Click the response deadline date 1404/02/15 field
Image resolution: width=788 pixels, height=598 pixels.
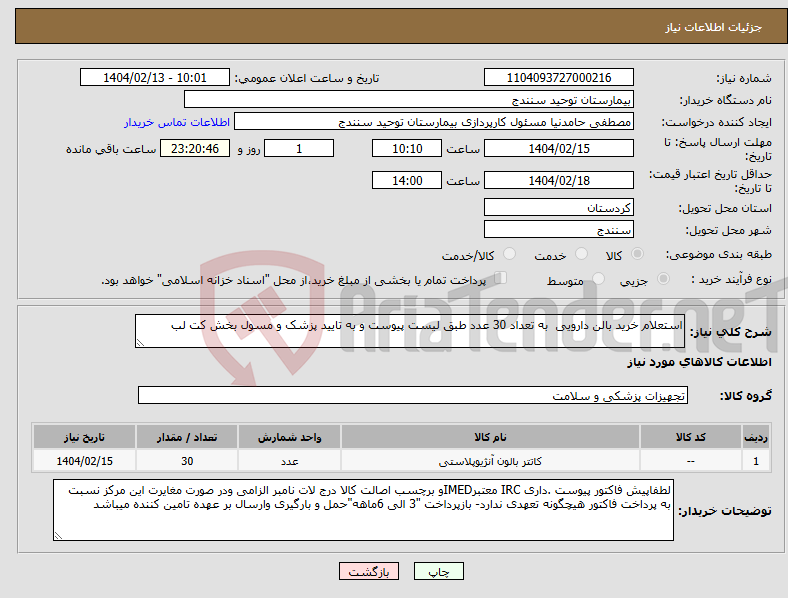coord(559,148)
